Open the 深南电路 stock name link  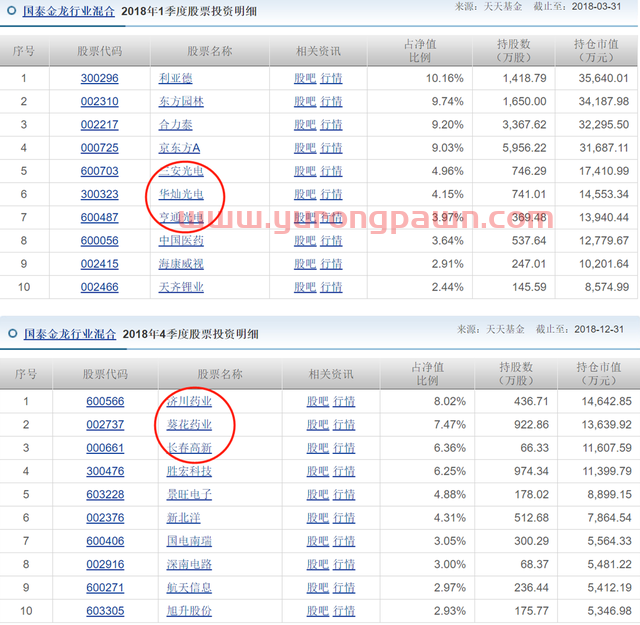[189, 564]
